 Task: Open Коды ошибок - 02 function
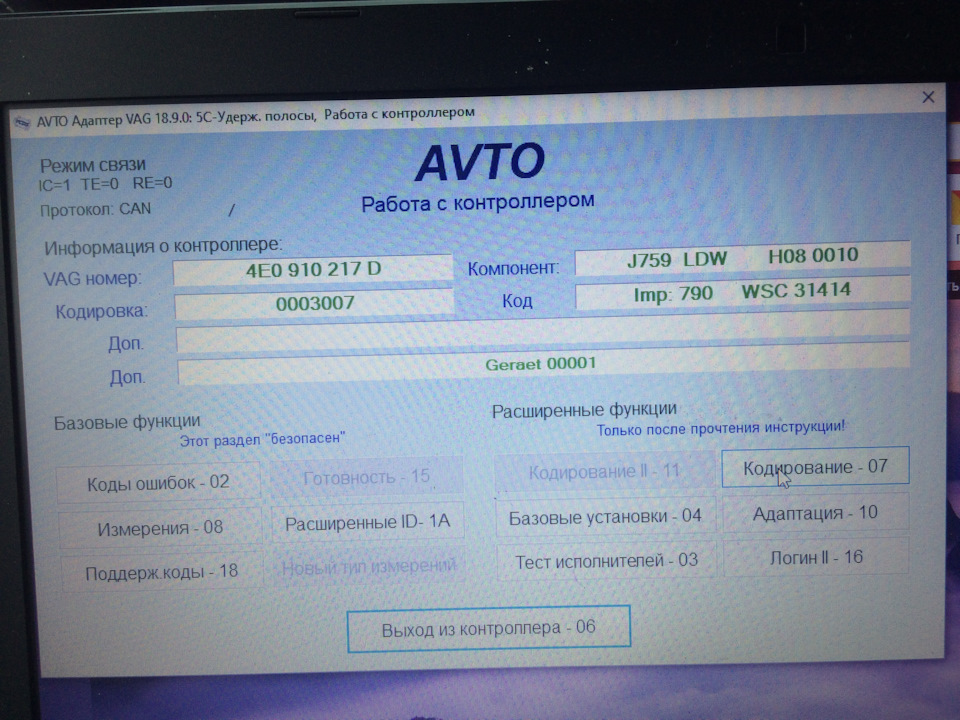[159, 482]
